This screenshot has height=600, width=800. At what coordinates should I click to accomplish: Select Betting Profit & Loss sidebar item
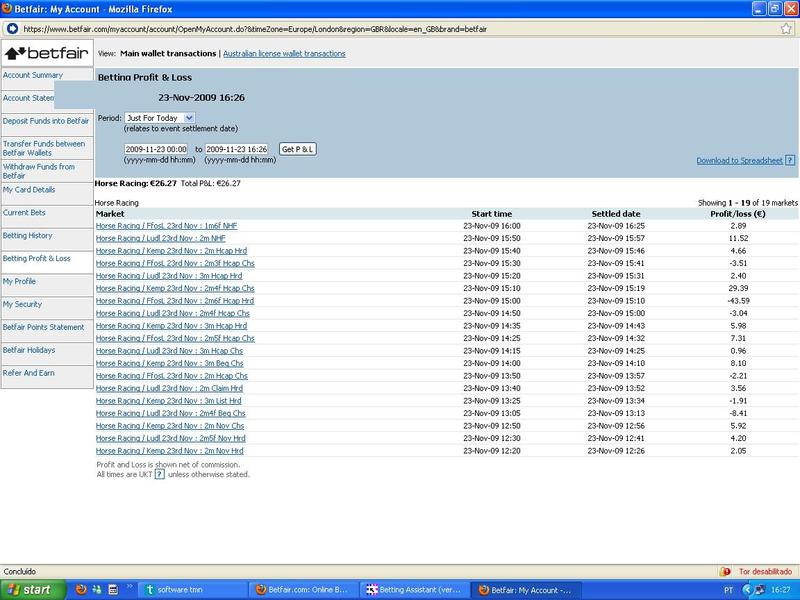coord(37,258)
